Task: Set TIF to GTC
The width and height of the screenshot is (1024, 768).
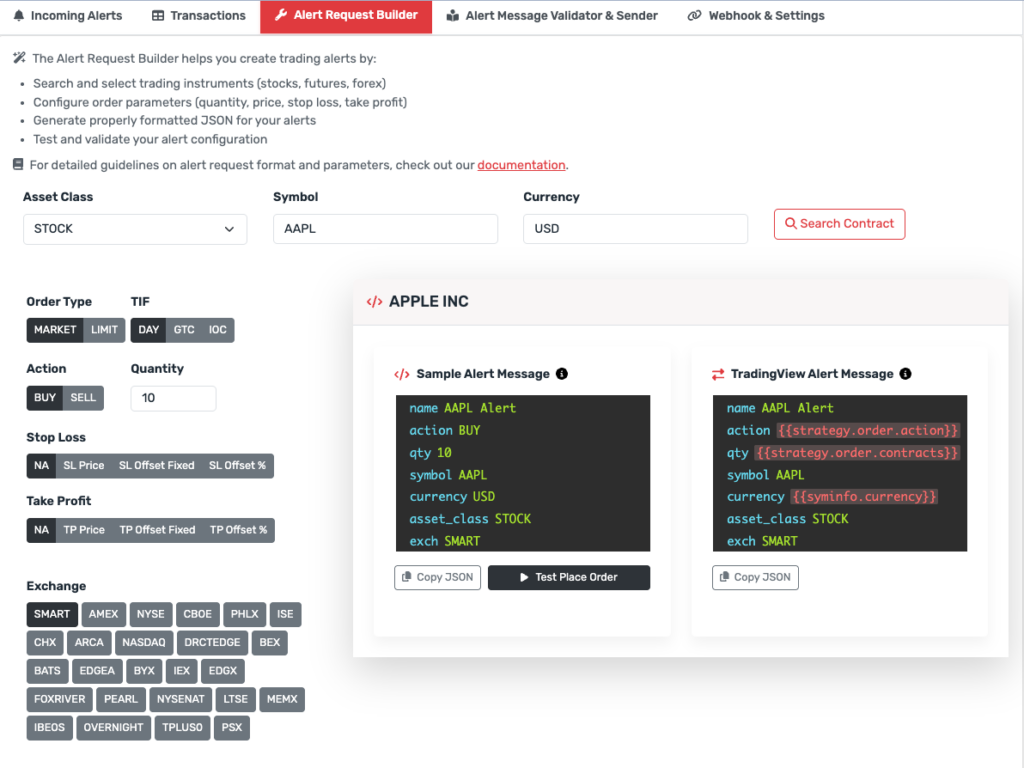Action: click(184, 330)
